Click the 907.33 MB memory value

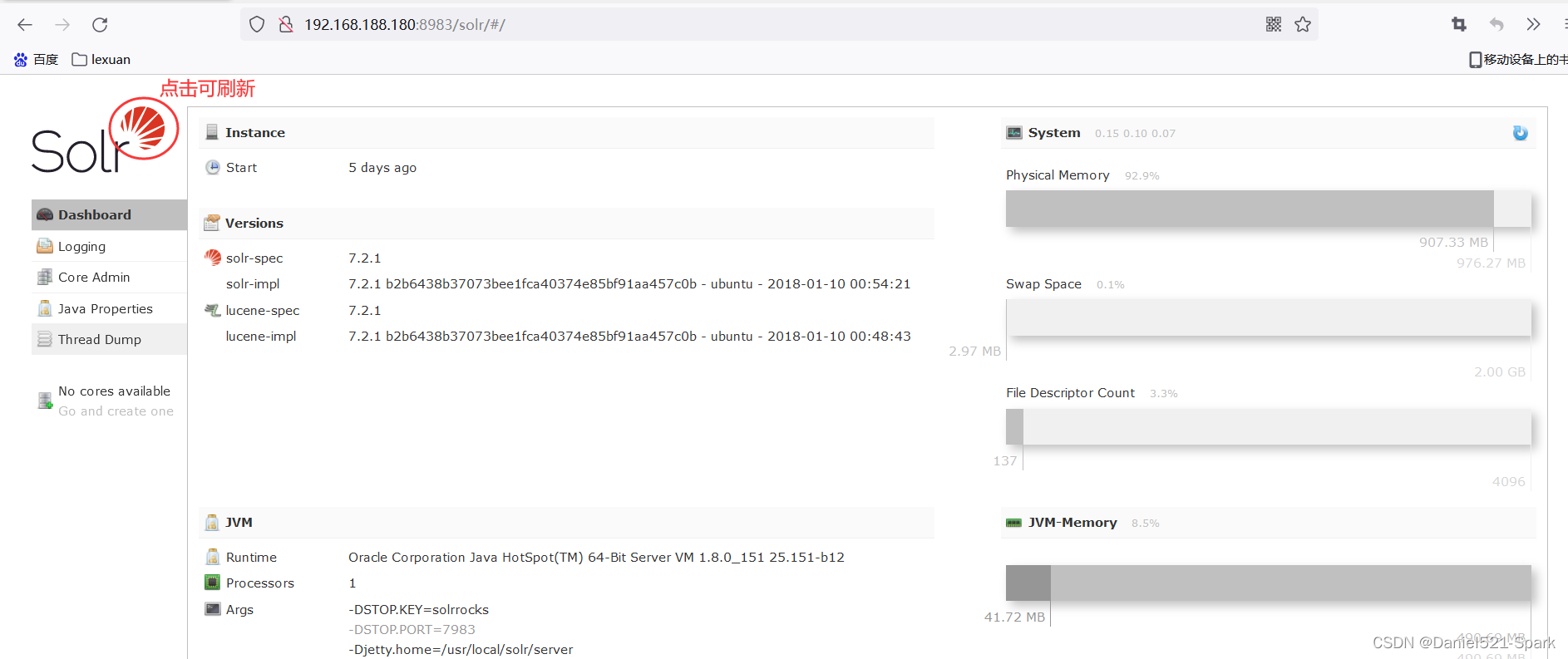pyautogui.click(x=1453, y=243)
